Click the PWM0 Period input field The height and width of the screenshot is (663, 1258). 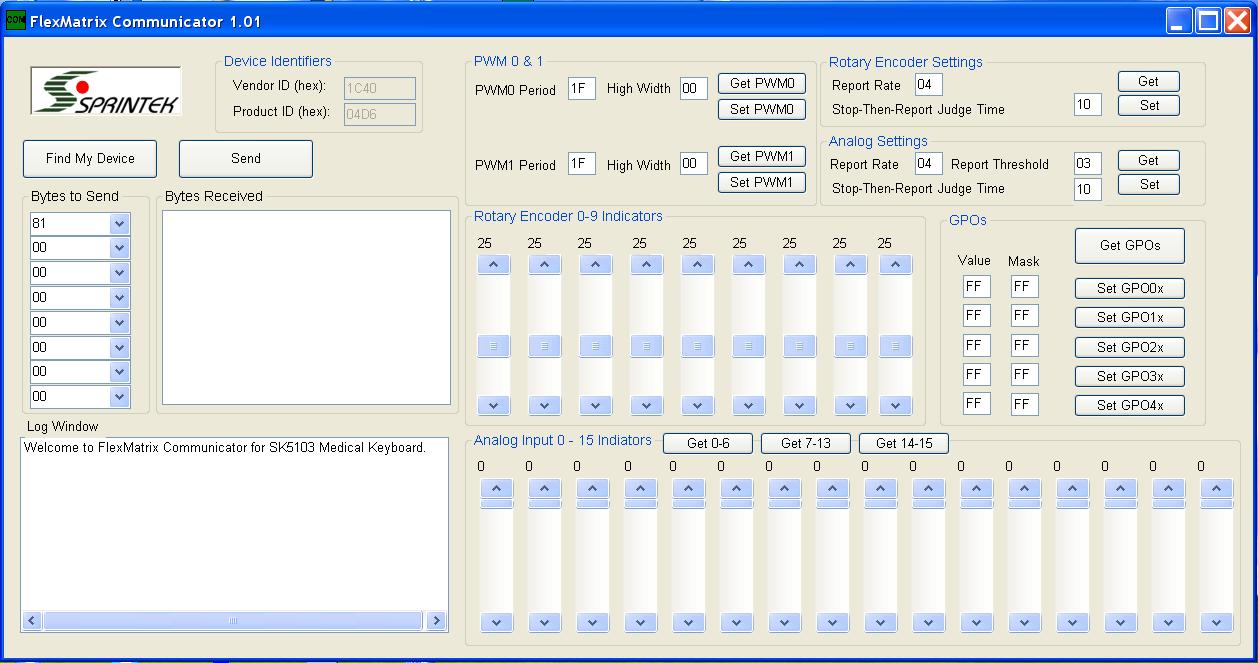click(x=581, y=89)
